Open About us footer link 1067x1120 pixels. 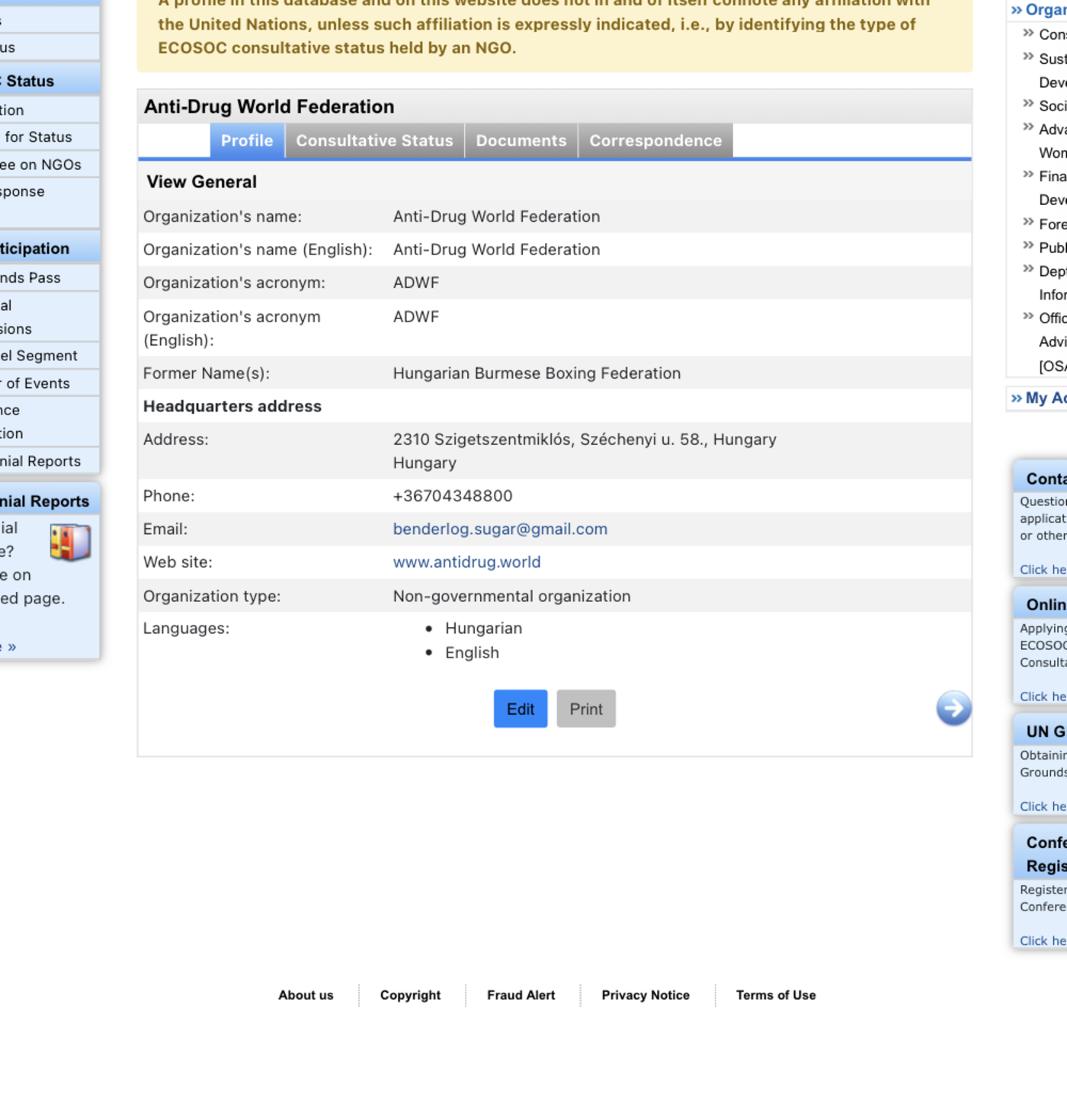tap(306, 995)
